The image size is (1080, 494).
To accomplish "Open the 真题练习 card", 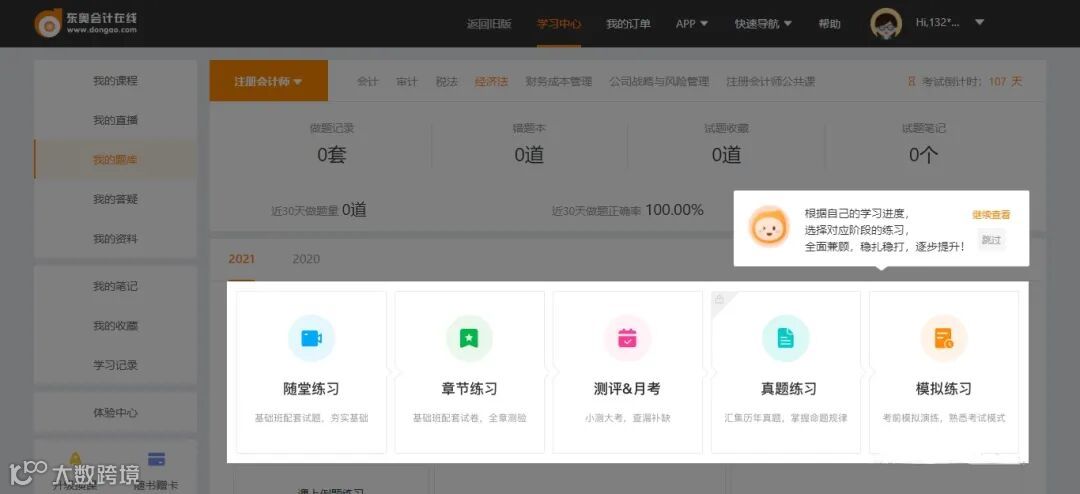I will [786, 372].
